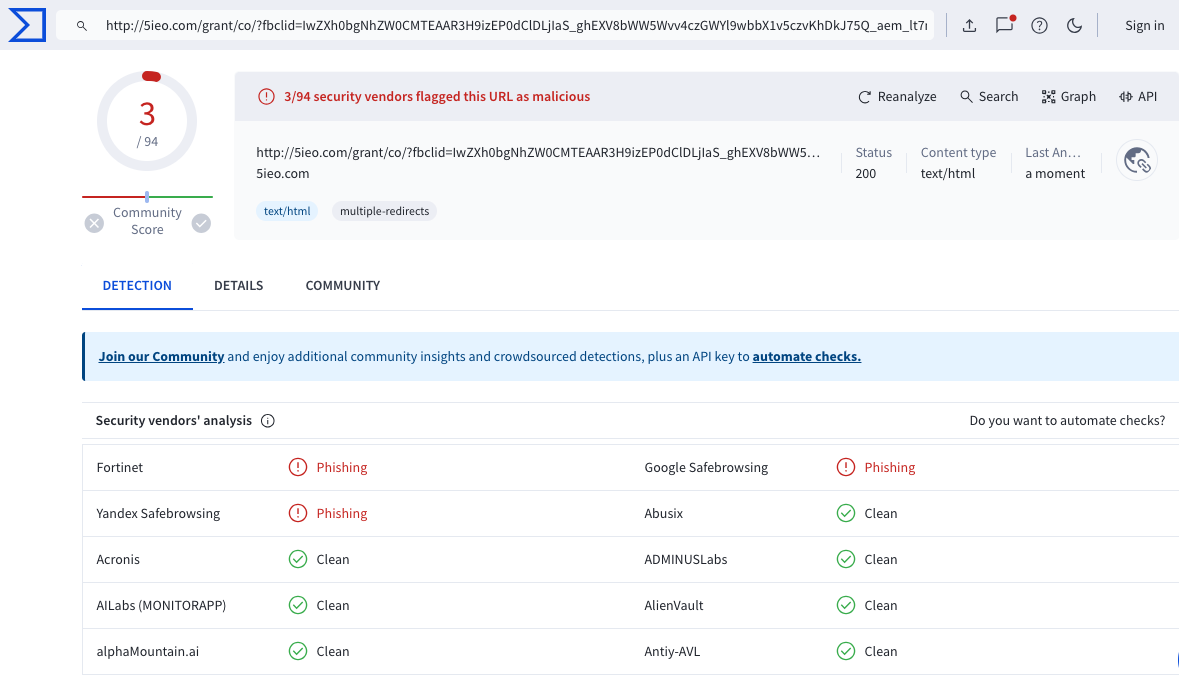Select the Yandex Safebrowsing vendor name

158,513
